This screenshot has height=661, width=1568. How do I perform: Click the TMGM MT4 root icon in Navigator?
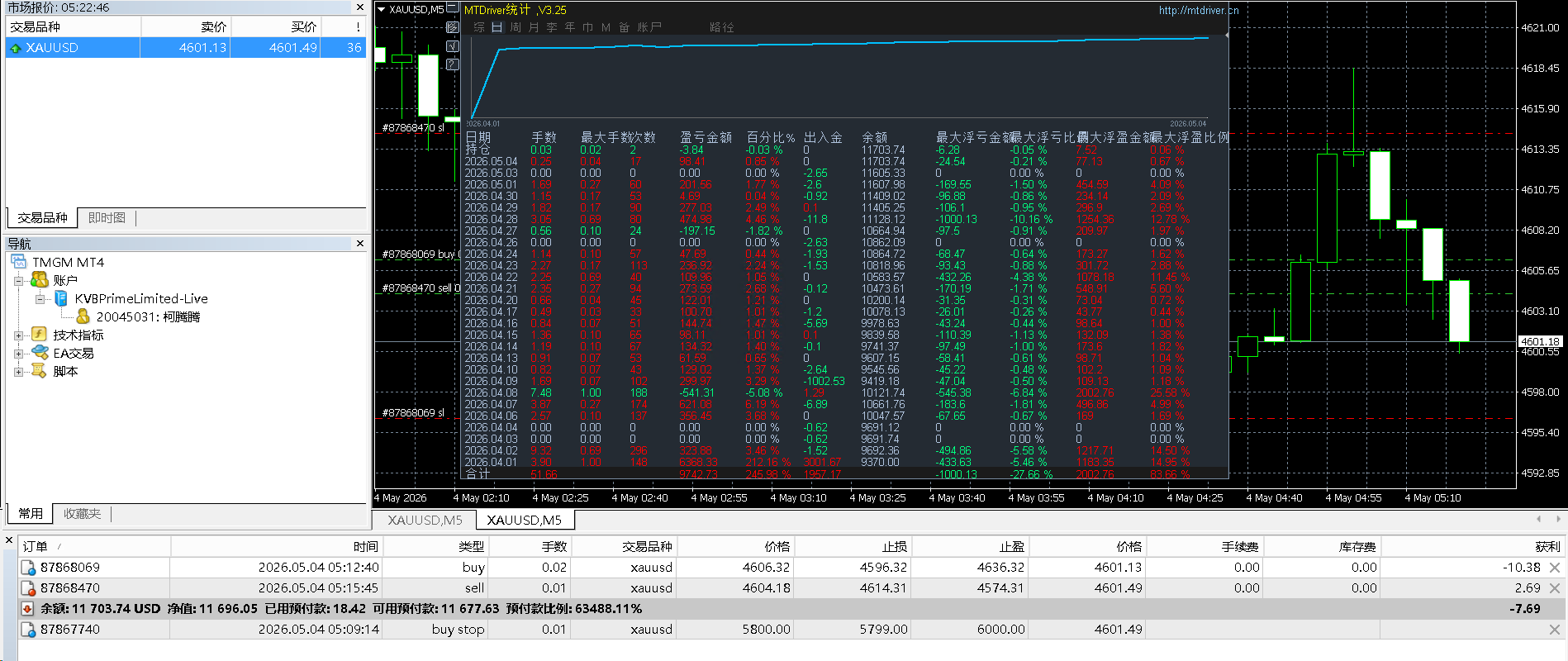[19, 262]
